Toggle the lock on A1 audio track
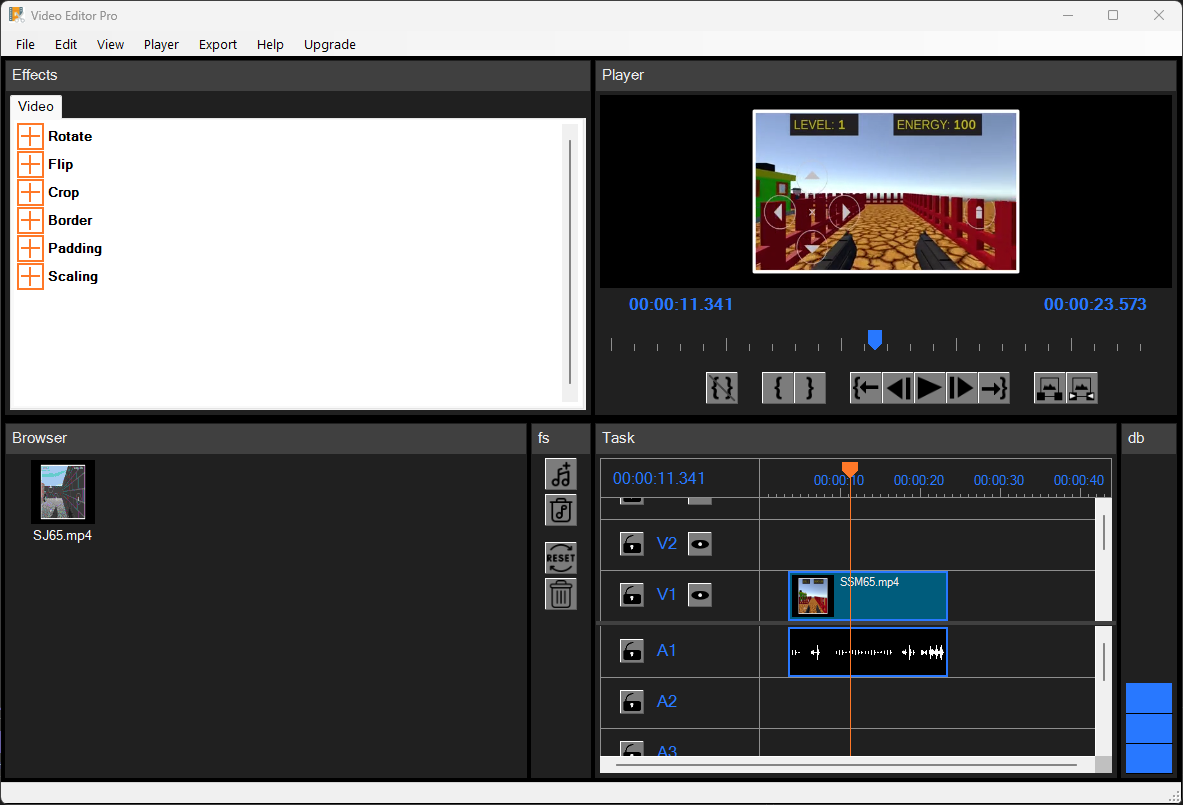1183x805 pixels. tap(632, 651)
